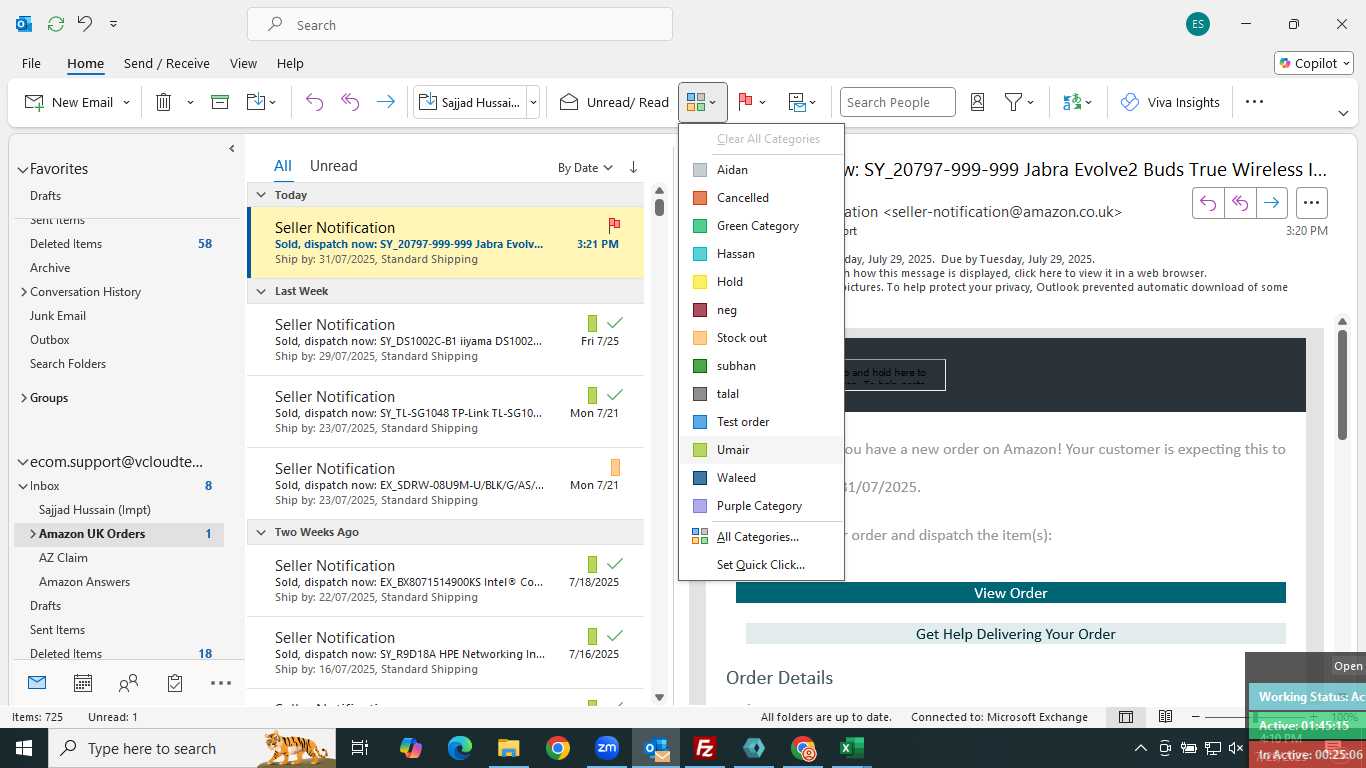Viewport: 1366px width, 768px height.
Task: Toggle Unread/ Read status button
Action: [x=614, y=102]
